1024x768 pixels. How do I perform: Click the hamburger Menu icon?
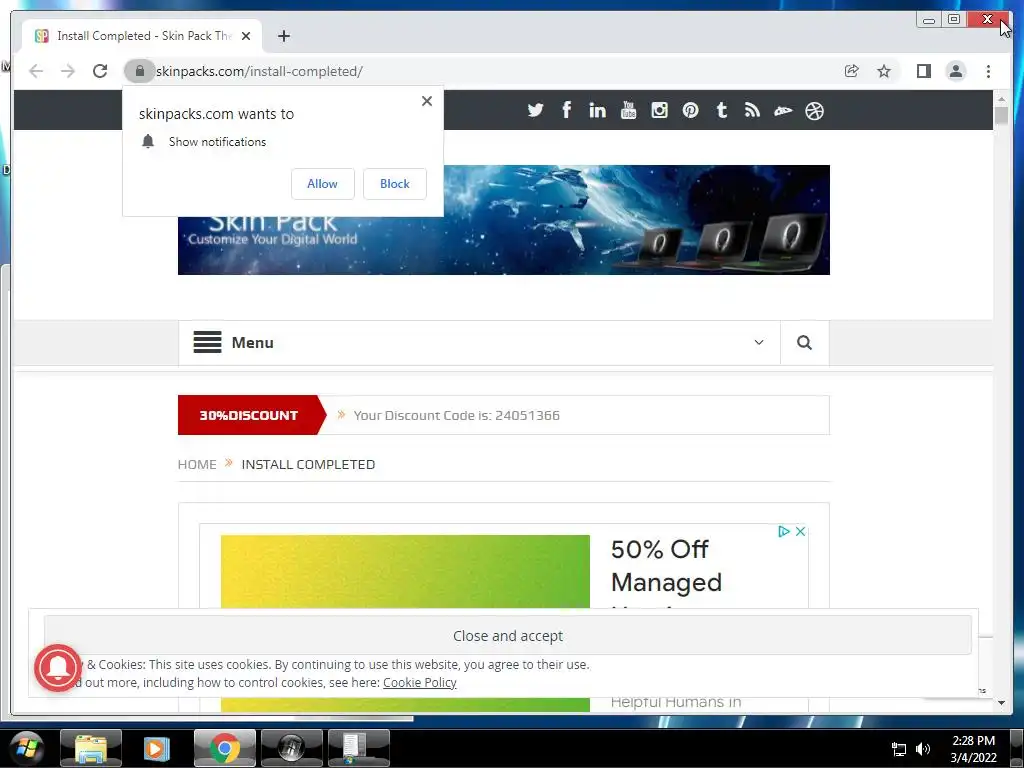(207, 342)
